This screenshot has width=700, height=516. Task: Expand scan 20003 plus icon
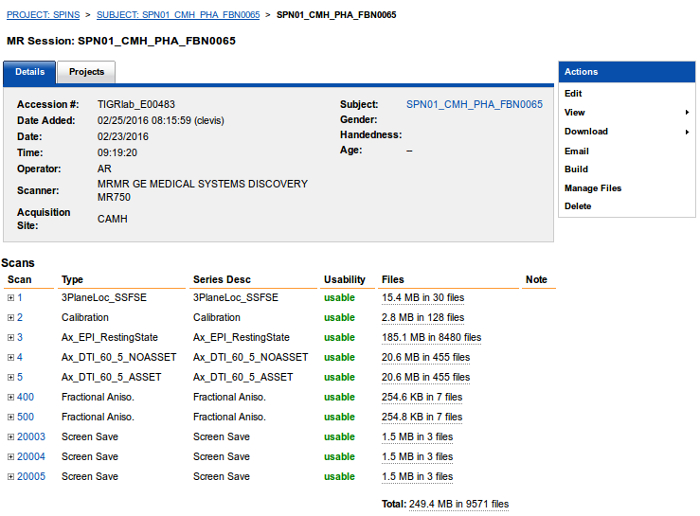click(x=11, y=437)
